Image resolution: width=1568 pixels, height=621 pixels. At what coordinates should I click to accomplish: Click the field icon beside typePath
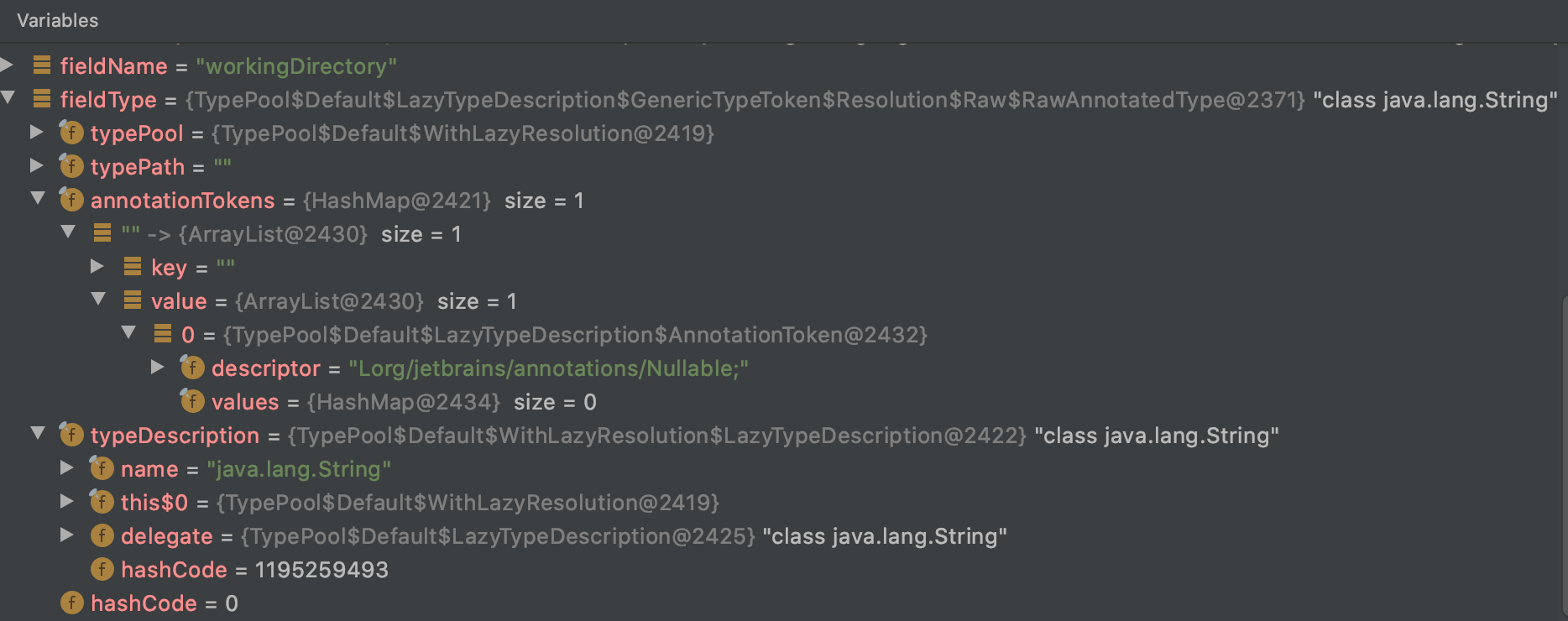point(72,166)
